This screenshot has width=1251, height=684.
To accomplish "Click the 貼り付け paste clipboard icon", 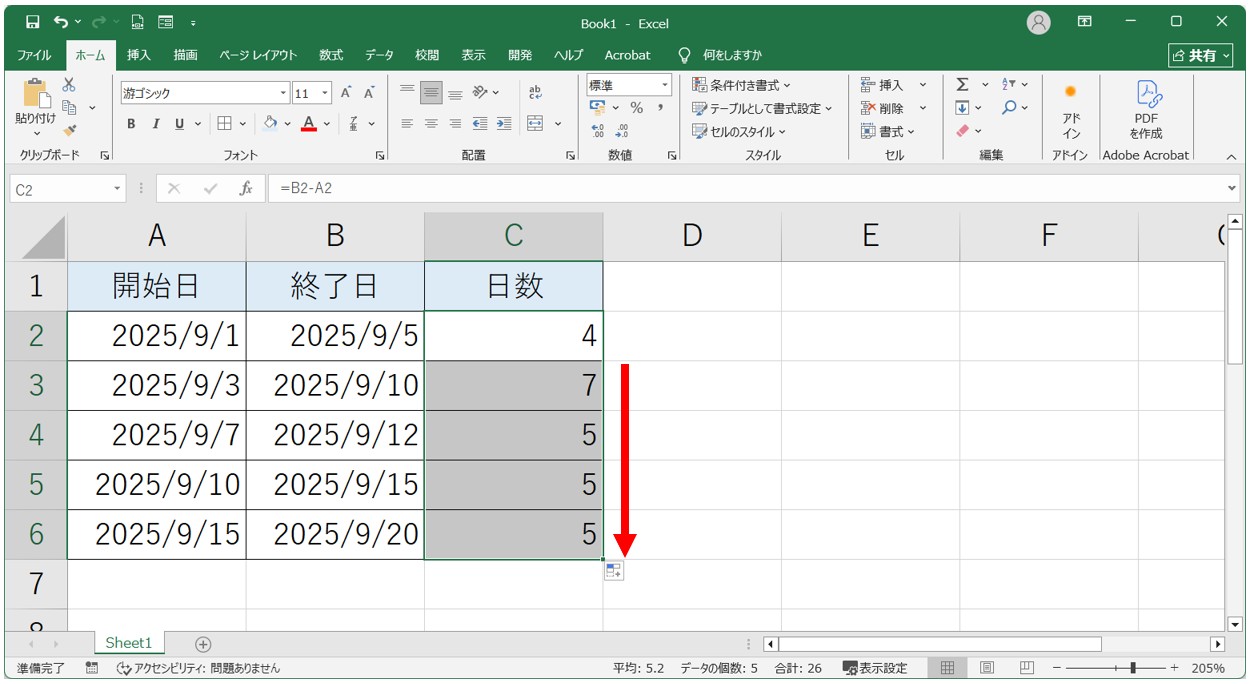I will 36,95.
